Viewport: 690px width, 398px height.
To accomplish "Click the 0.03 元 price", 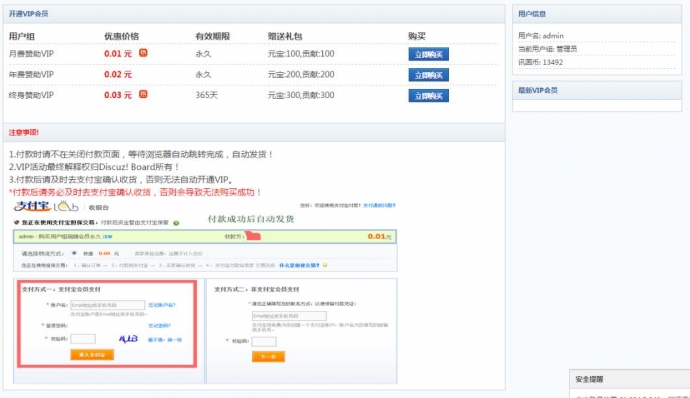I will (x=118, y=95).
